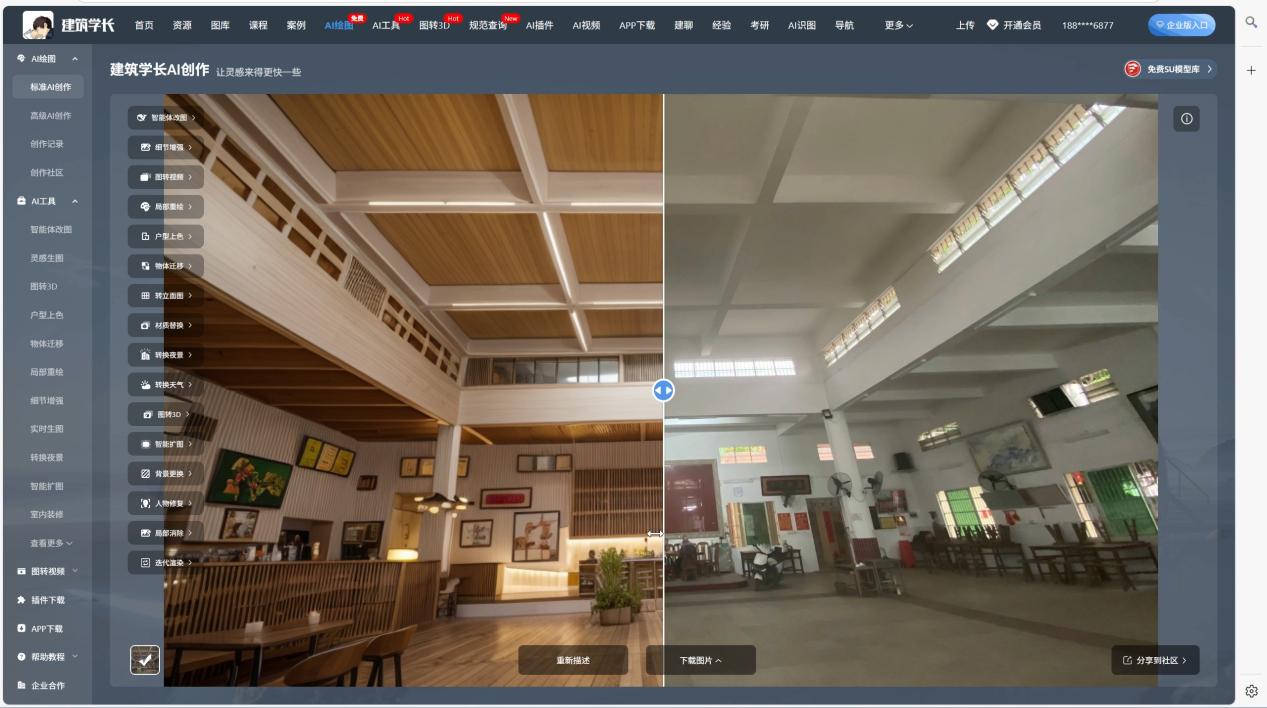
Task: Open the 人物修复 overlay tool
Action: click(165, 503)
